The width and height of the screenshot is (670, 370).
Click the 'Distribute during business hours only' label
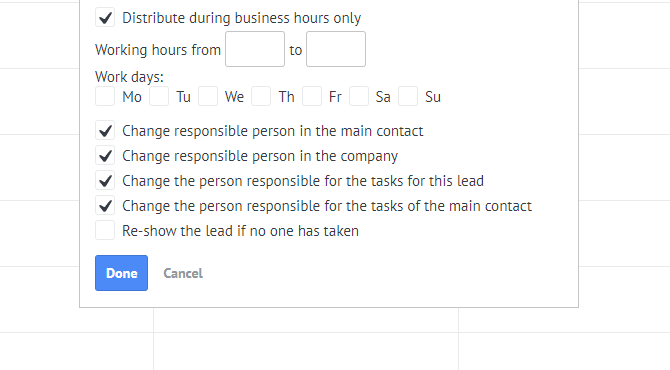click(x=241, y=18)
